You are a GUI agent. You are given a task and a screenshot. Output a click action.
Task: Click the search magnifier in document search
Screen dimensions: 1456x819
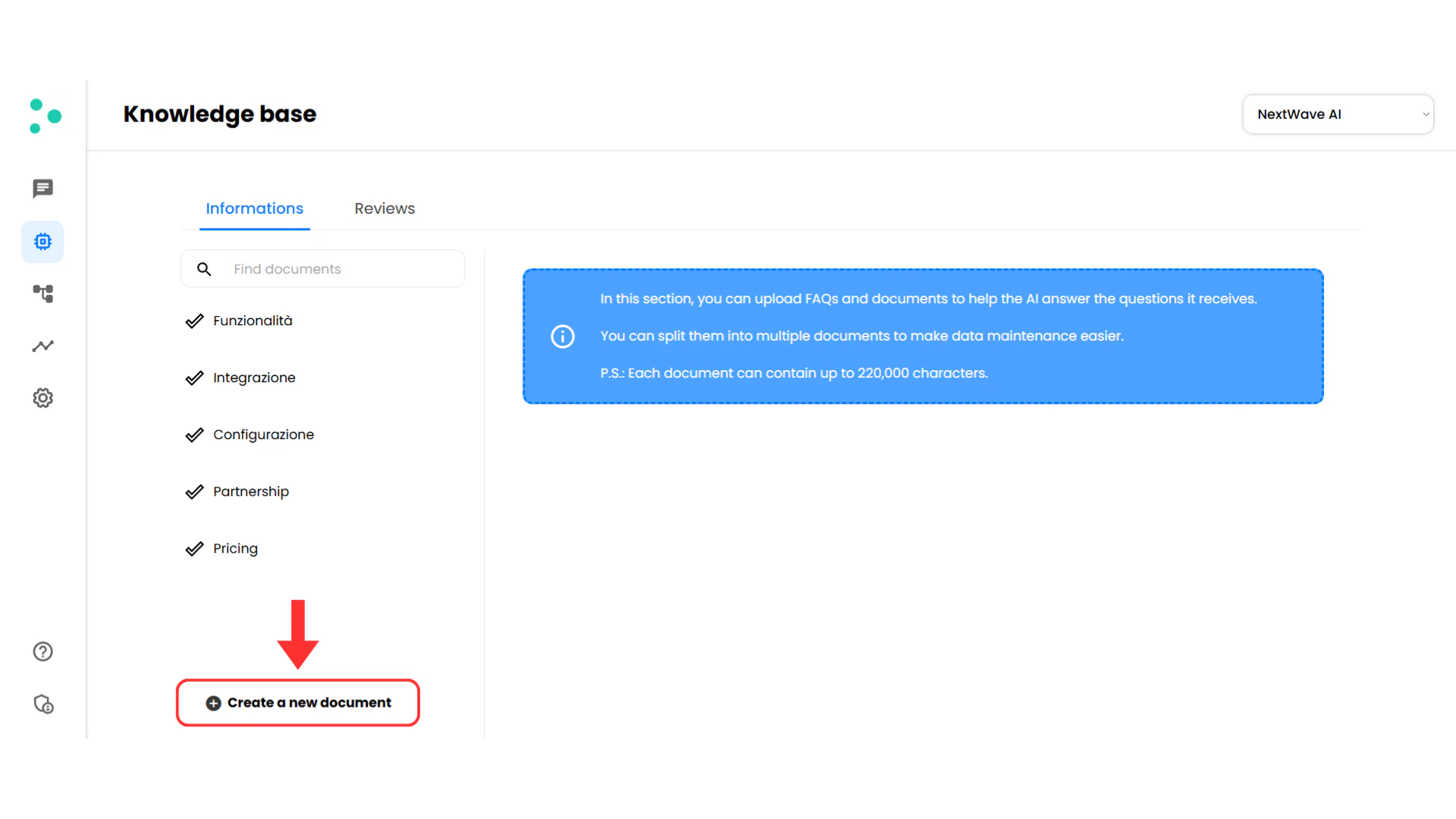[x=204, y=268]
